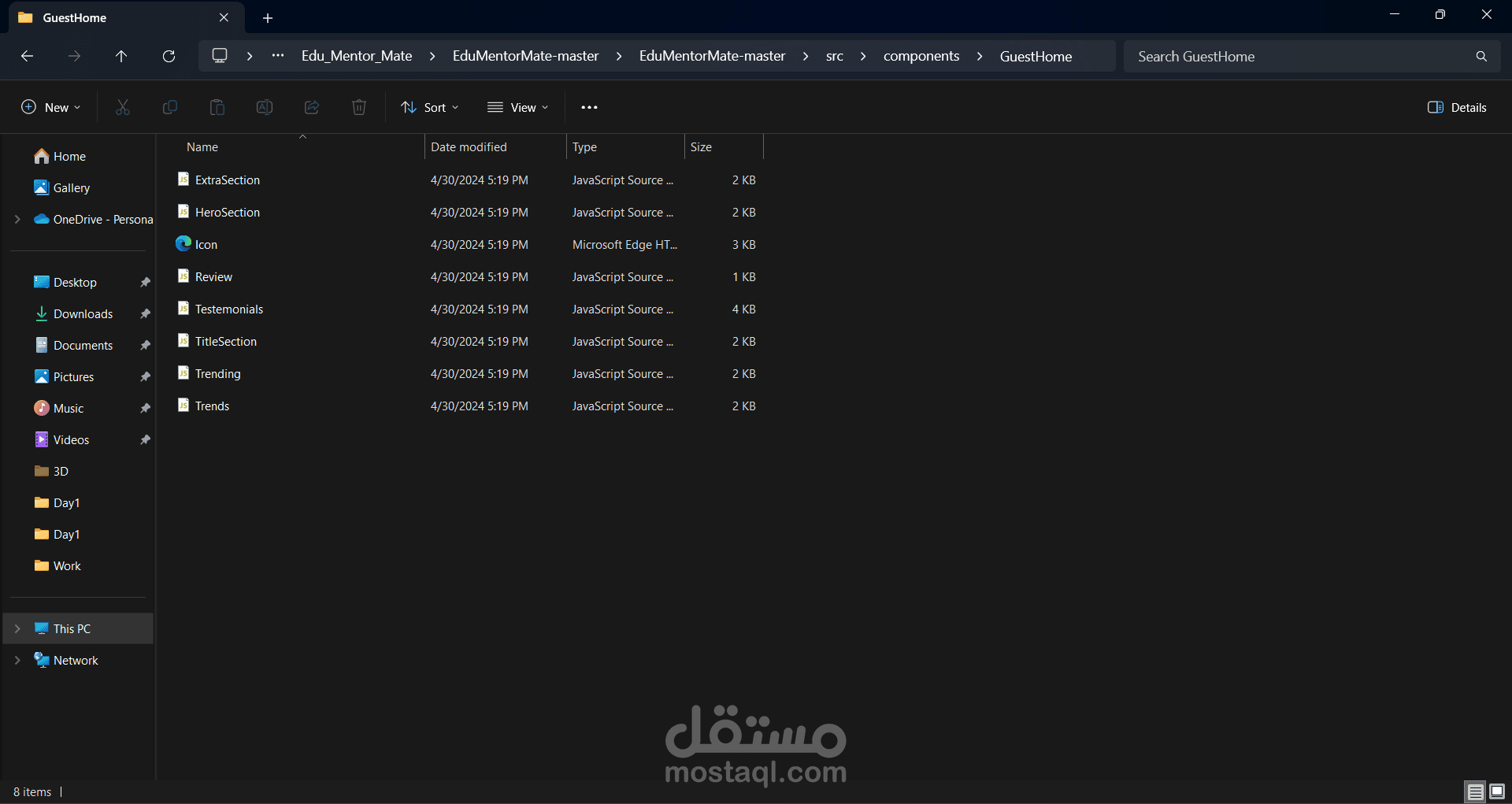1512x804 pixels.
Task: Open the Sort dropdown
Action: (429, 107)
